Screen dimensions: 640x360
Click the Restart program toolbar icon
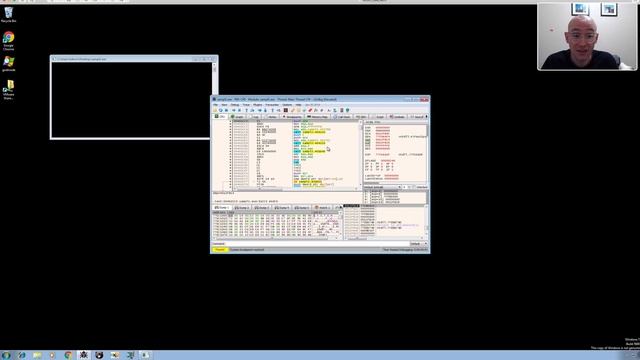(220, 110)
